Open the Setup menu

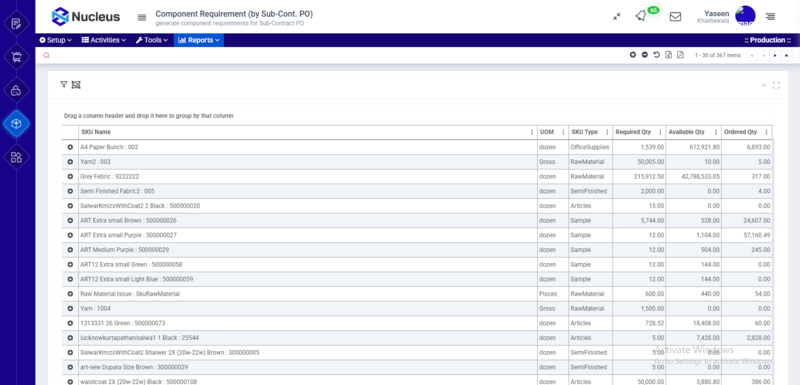(x=56, y=40)
